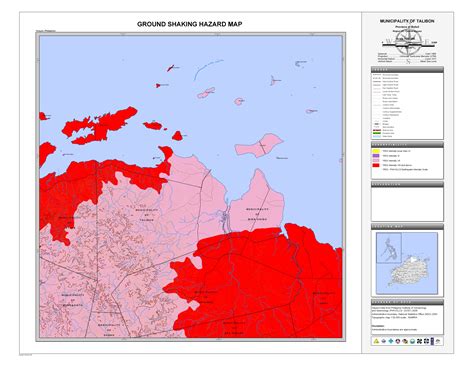The image size is (474, 368).
Task: Click the Philippines inset in location map
Action: (x=389, y=248)
